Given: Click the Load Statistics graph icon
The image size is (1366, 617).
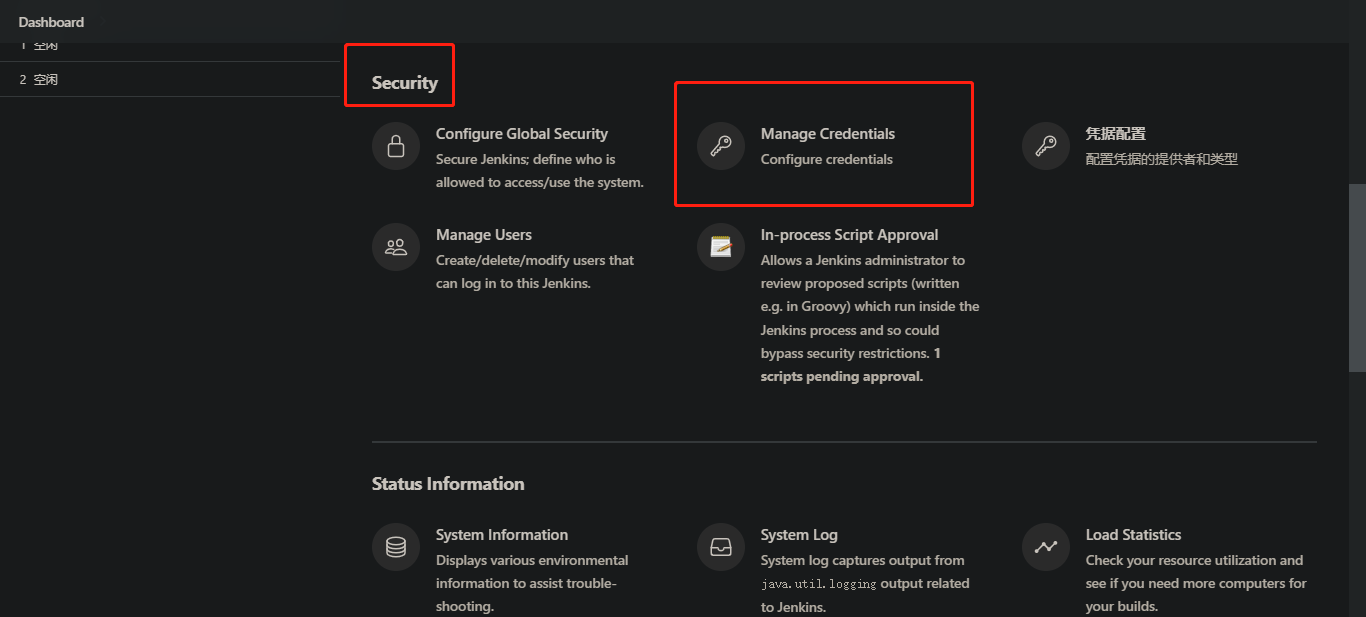Looking at the screenshot, I should pos(1046,547).
